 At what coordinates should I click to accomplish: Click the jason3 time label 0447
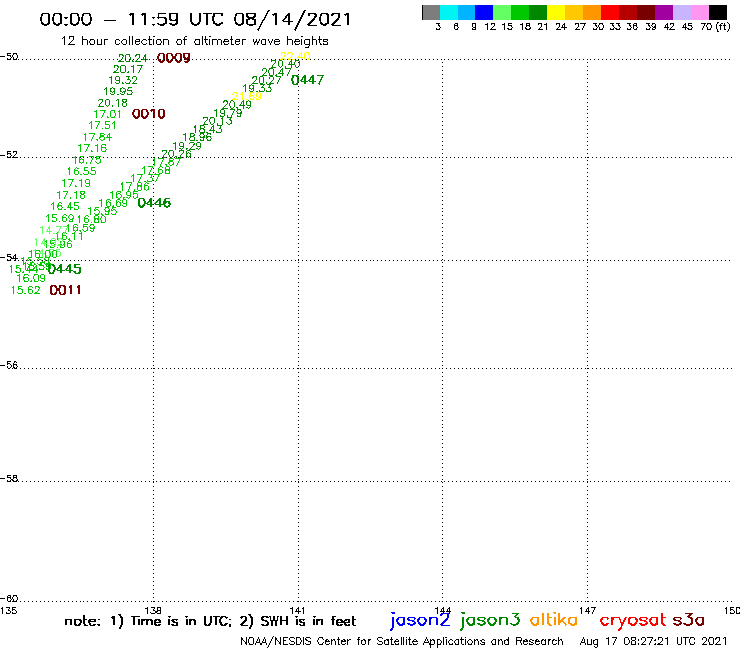[307, 80]
